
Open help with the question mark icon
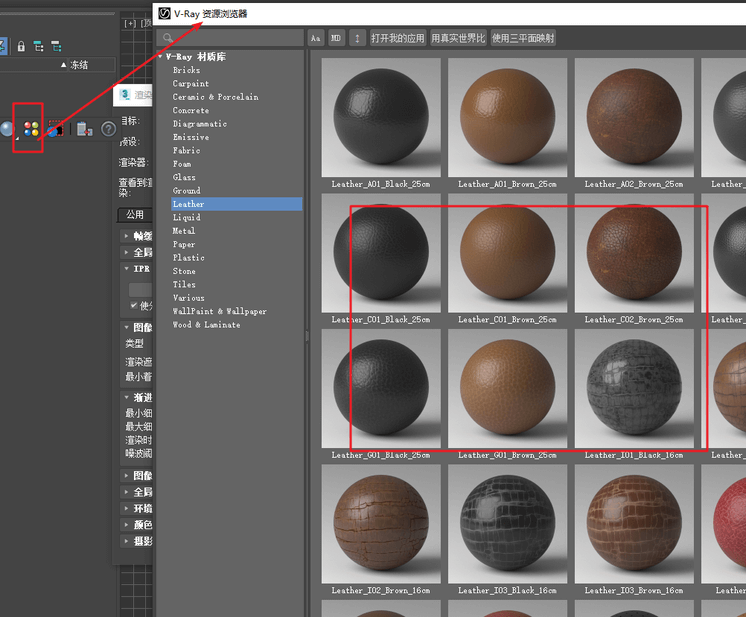[108, 128]
